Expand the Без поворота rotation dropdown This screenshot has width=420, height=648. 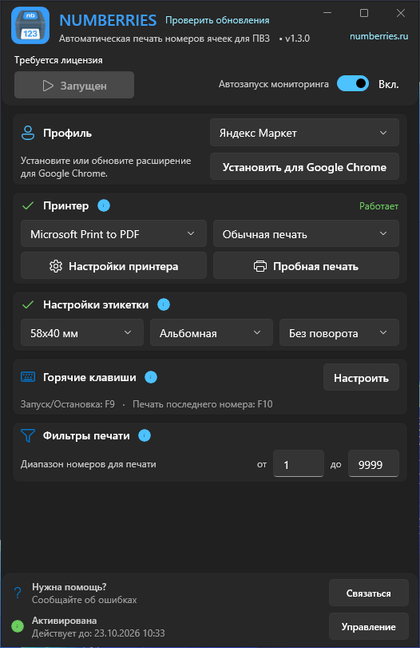point(339,333)
